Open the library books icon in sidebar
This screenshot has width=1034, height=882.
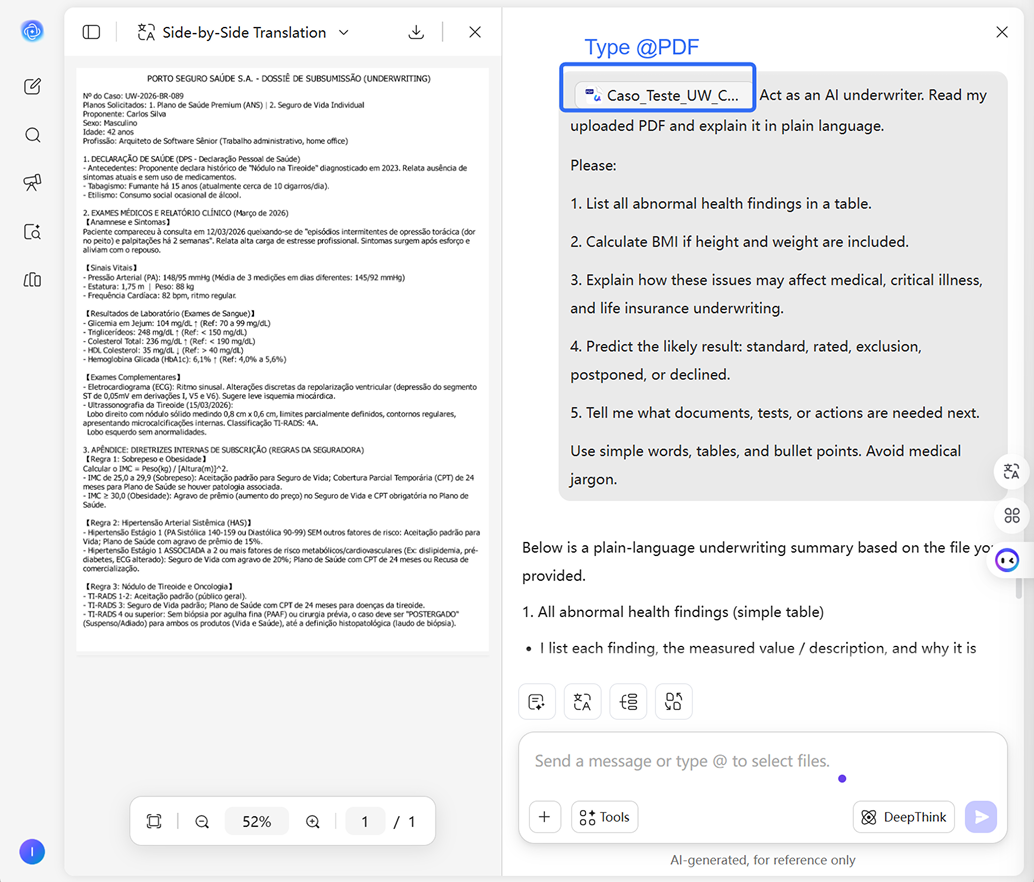pos(32,279)
